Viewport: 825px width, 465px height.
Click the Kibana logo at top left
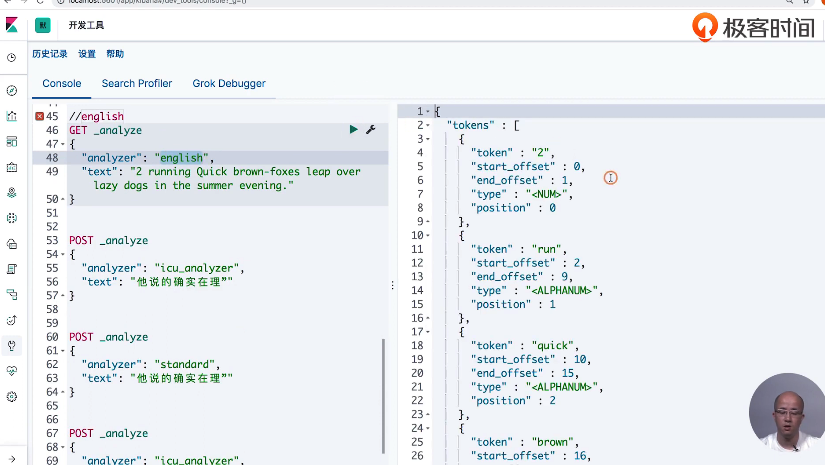12,24
